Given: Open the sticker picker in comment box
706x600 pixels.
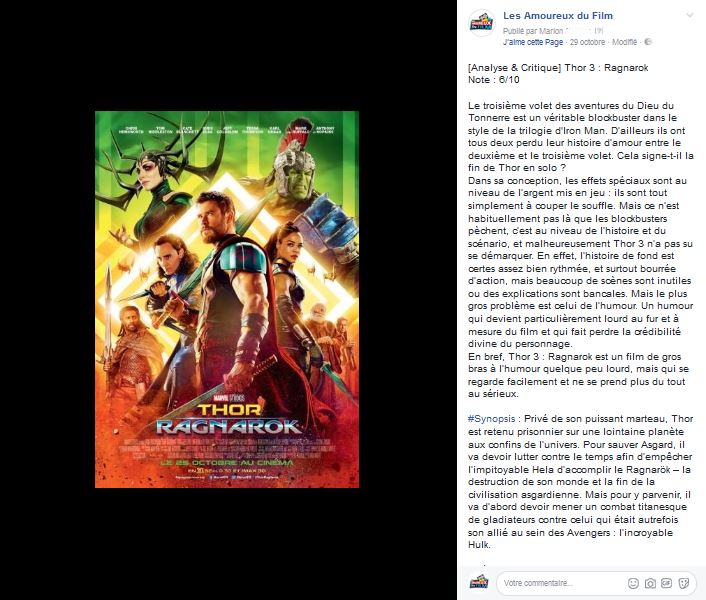Looking at the screenshot, I should click(x=683, y=583).
